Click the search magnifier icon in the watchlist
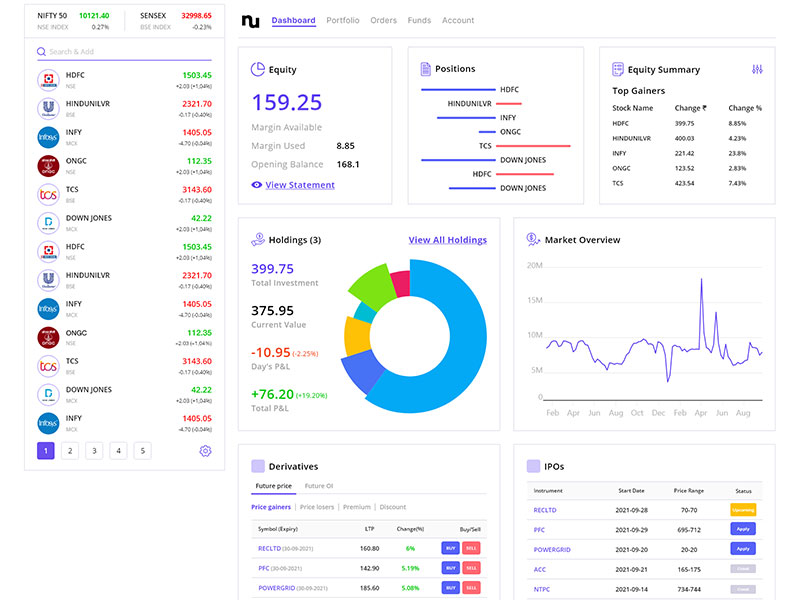Screen dimensions: 800x600 pos(41,52)
